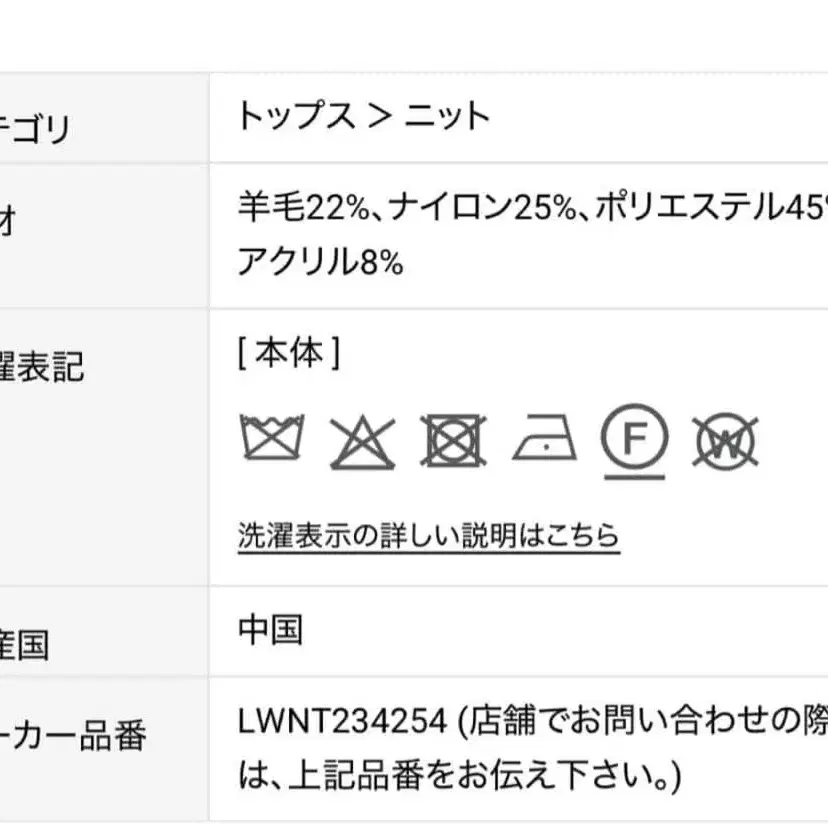Click the crossed-out W wet-clean icon
Image resolution: width=828 pixels, height=828 pixels.
pos(726,440)
